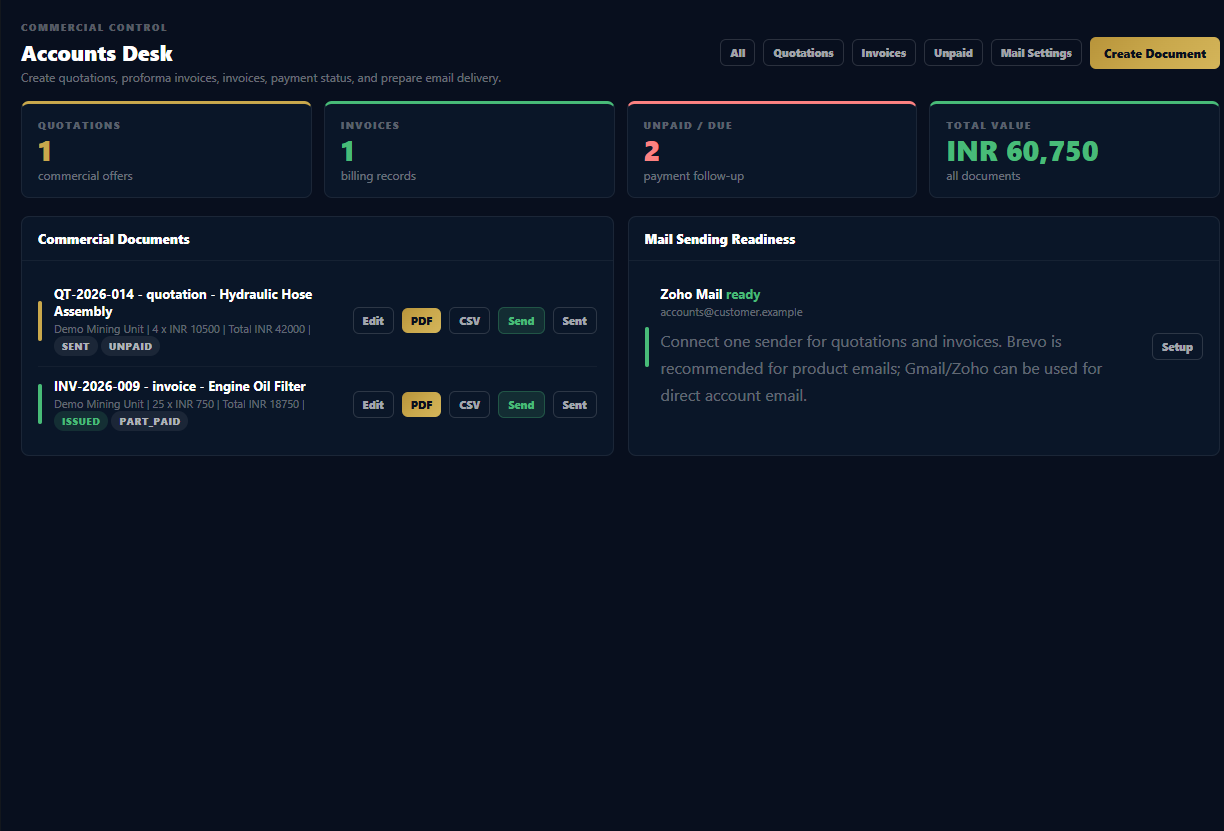Image resolution: width=1224 pixels, height=831 pixels.
Task: Select the All filter tab
Action: click(x=737, y=53)
